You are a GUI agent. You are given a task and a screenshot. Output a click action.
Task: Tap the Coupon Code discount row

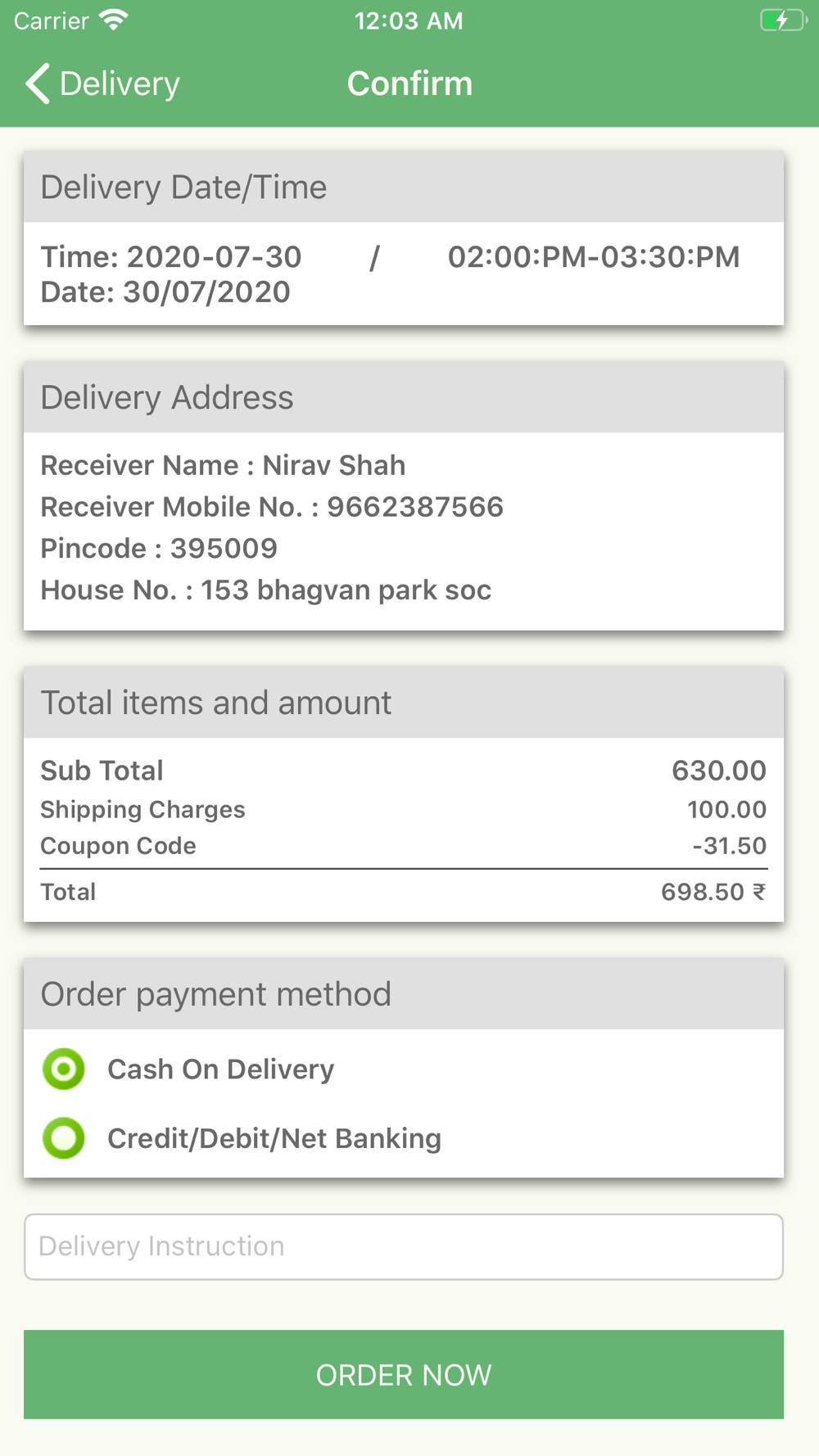click(403, 846)
